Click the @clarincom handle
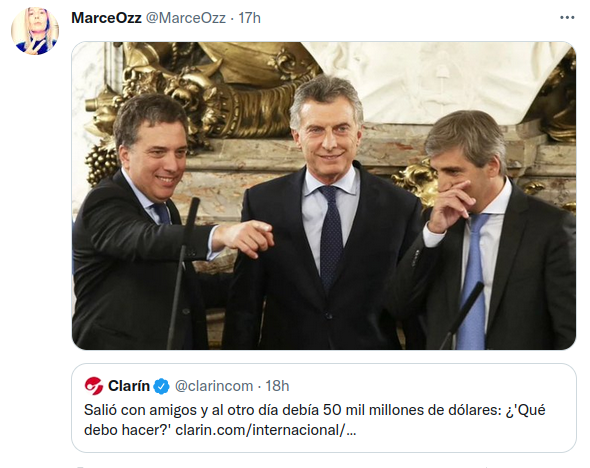The height and width of the screenshot is (468, 590). (214, 386)
